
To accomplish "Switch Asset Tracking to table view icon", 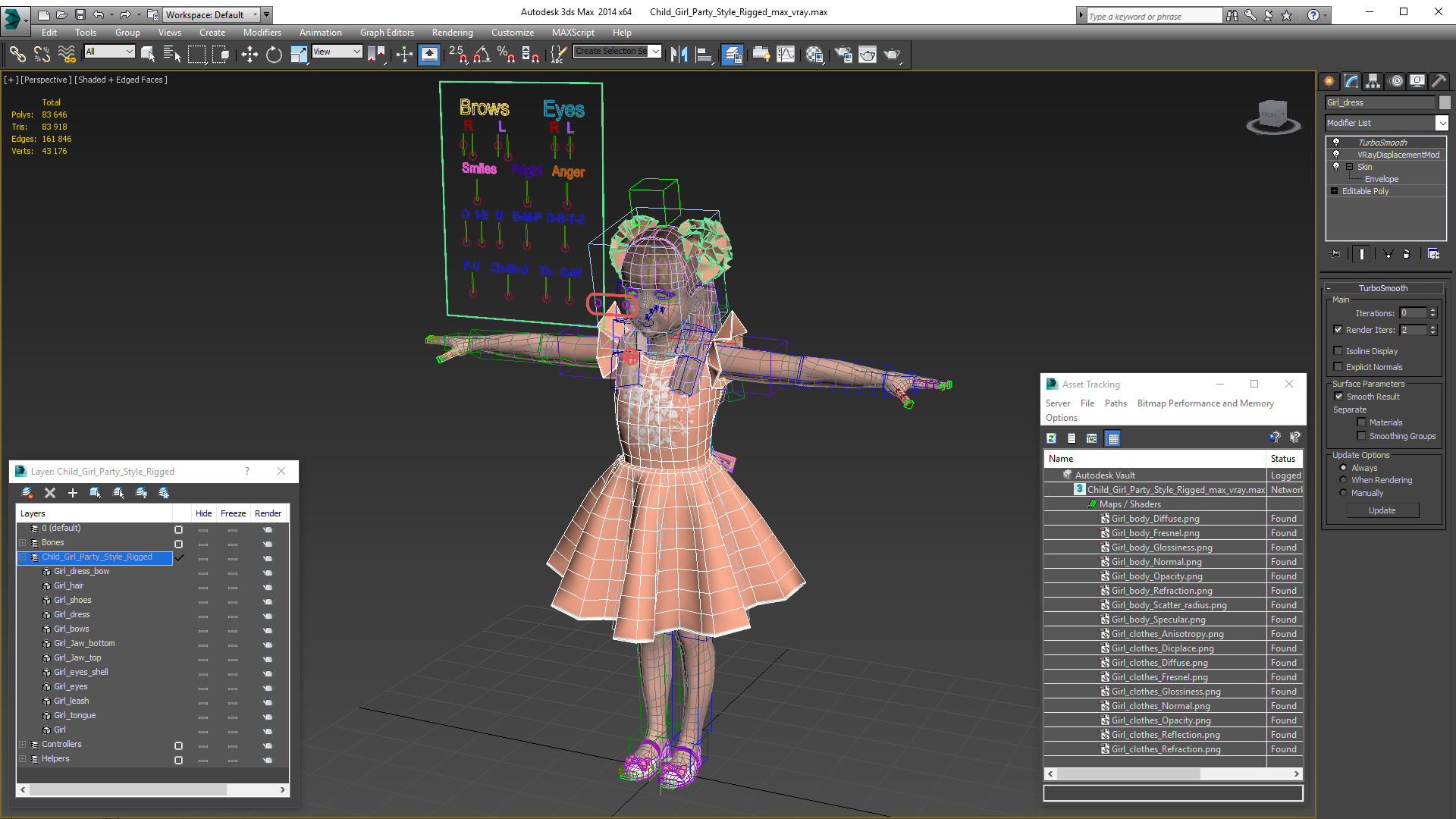I will click(1112, 438).
